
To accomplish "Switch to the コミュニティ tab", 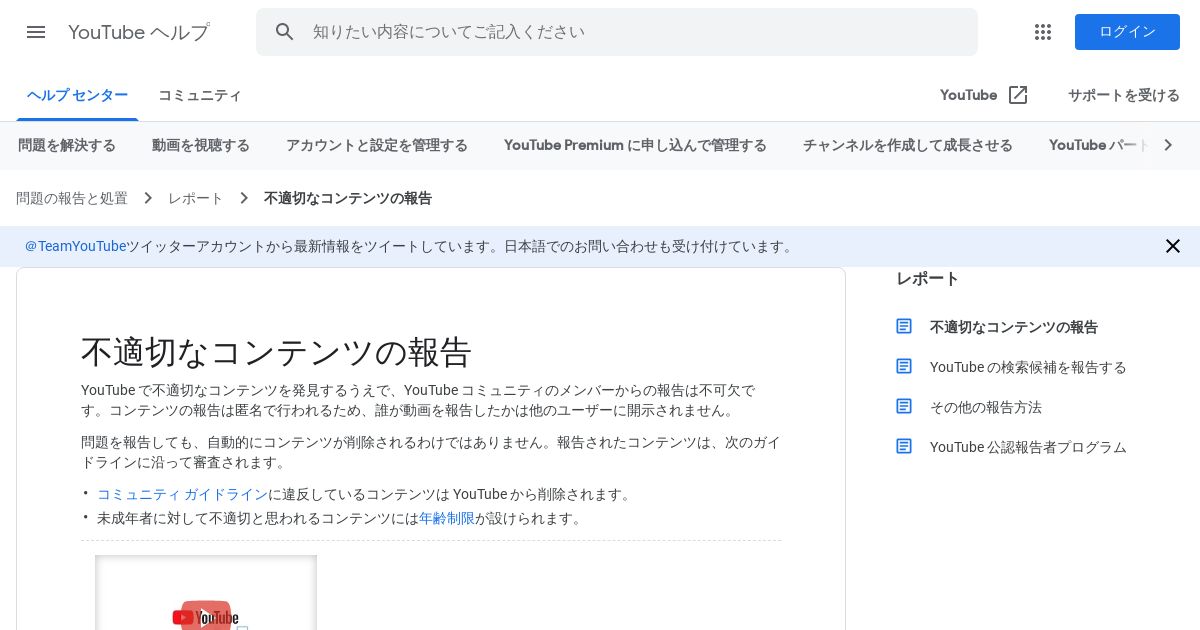I will (x=200, y=95).
